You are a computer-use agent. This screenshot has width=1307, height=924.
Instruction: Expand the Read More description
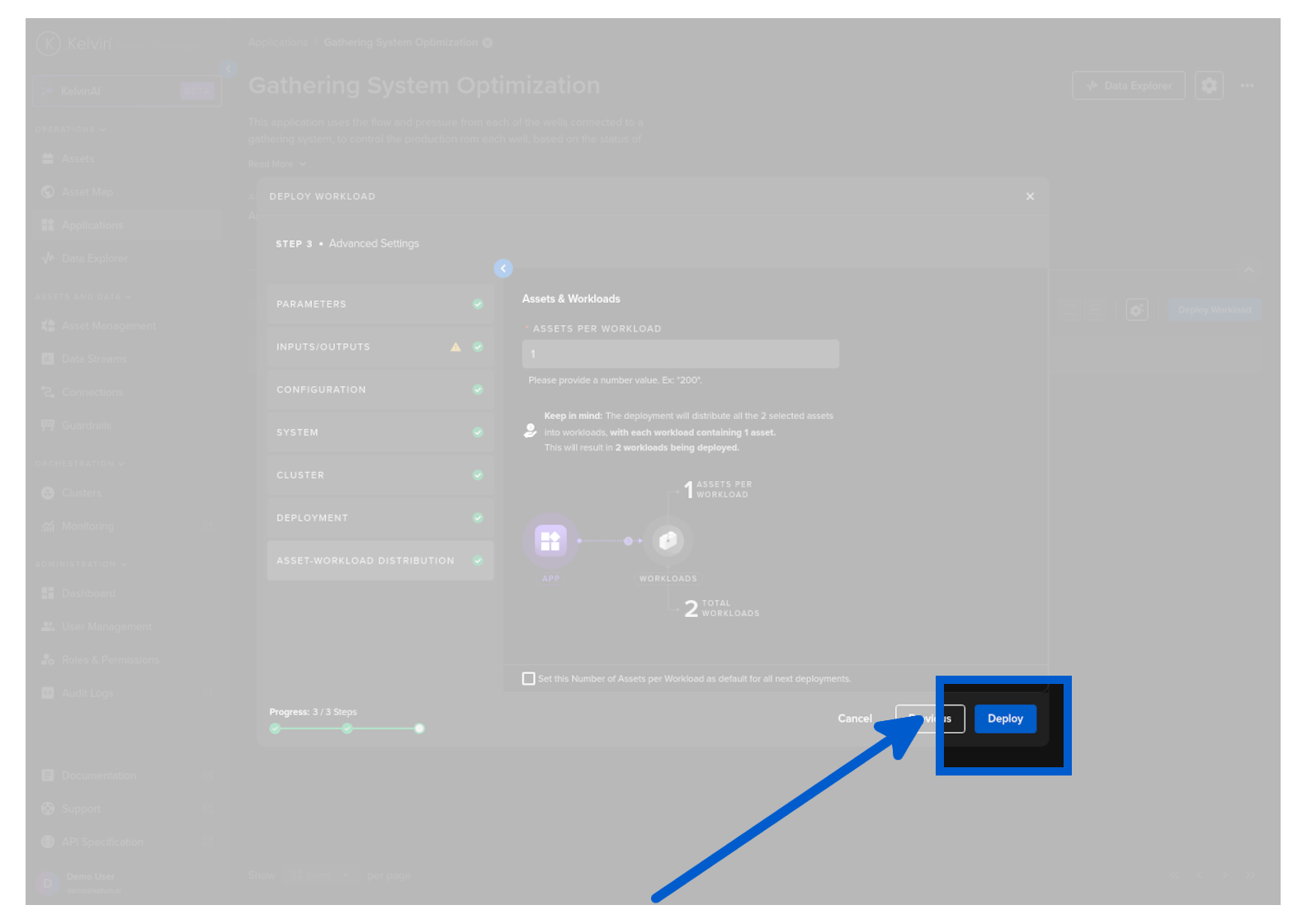click(276, 164)
